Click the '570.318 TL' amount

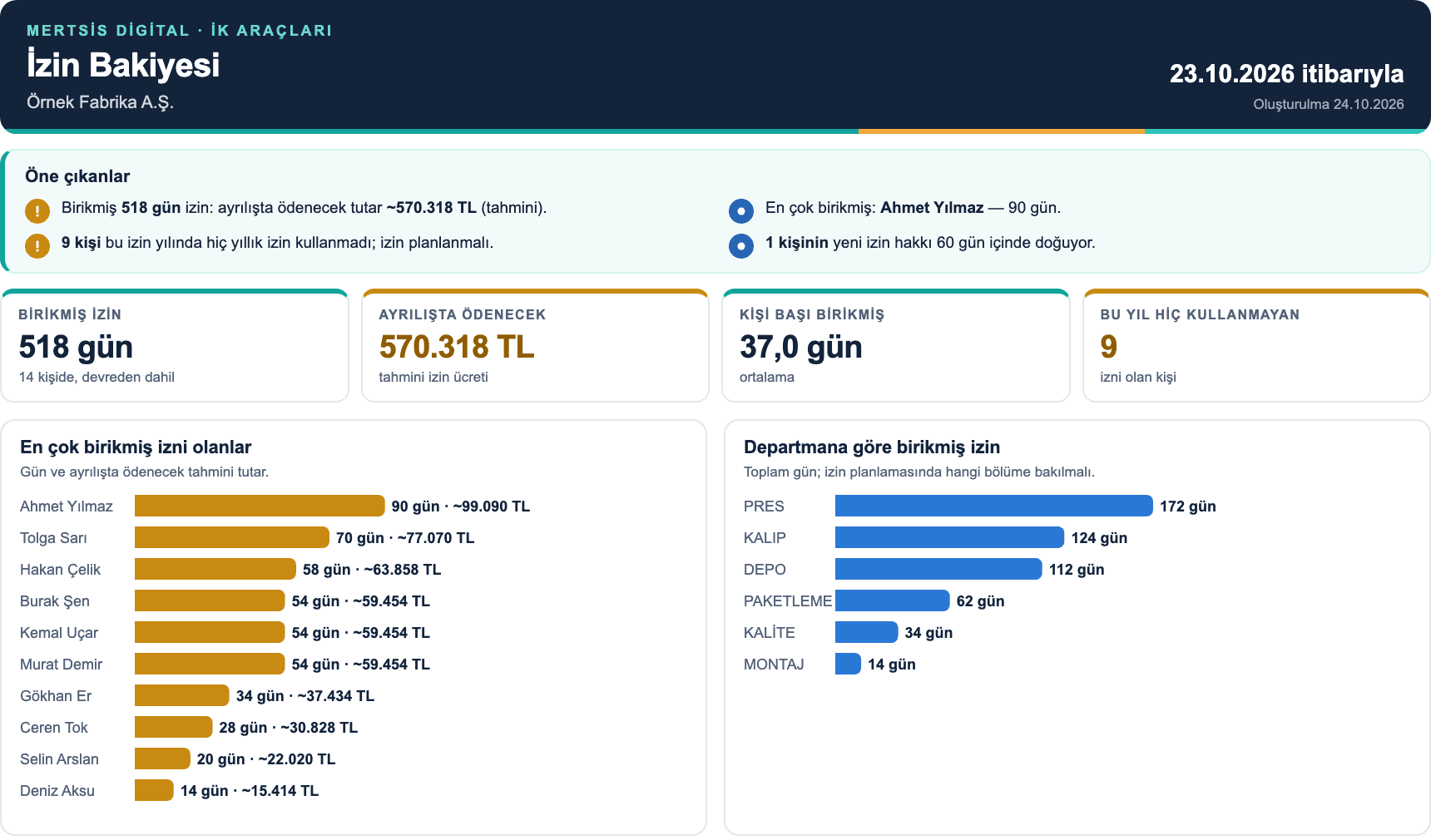click(457, 347)
